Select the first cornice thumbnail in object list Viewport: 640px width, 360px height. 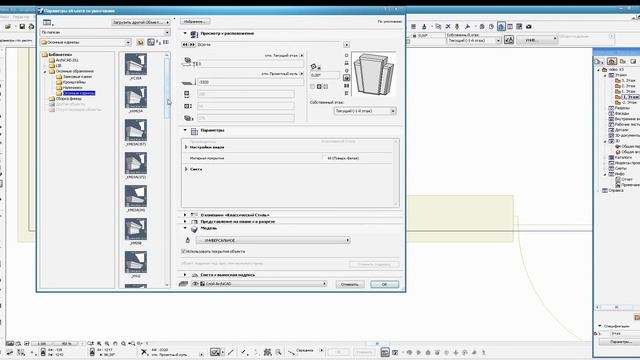point(136,64)
